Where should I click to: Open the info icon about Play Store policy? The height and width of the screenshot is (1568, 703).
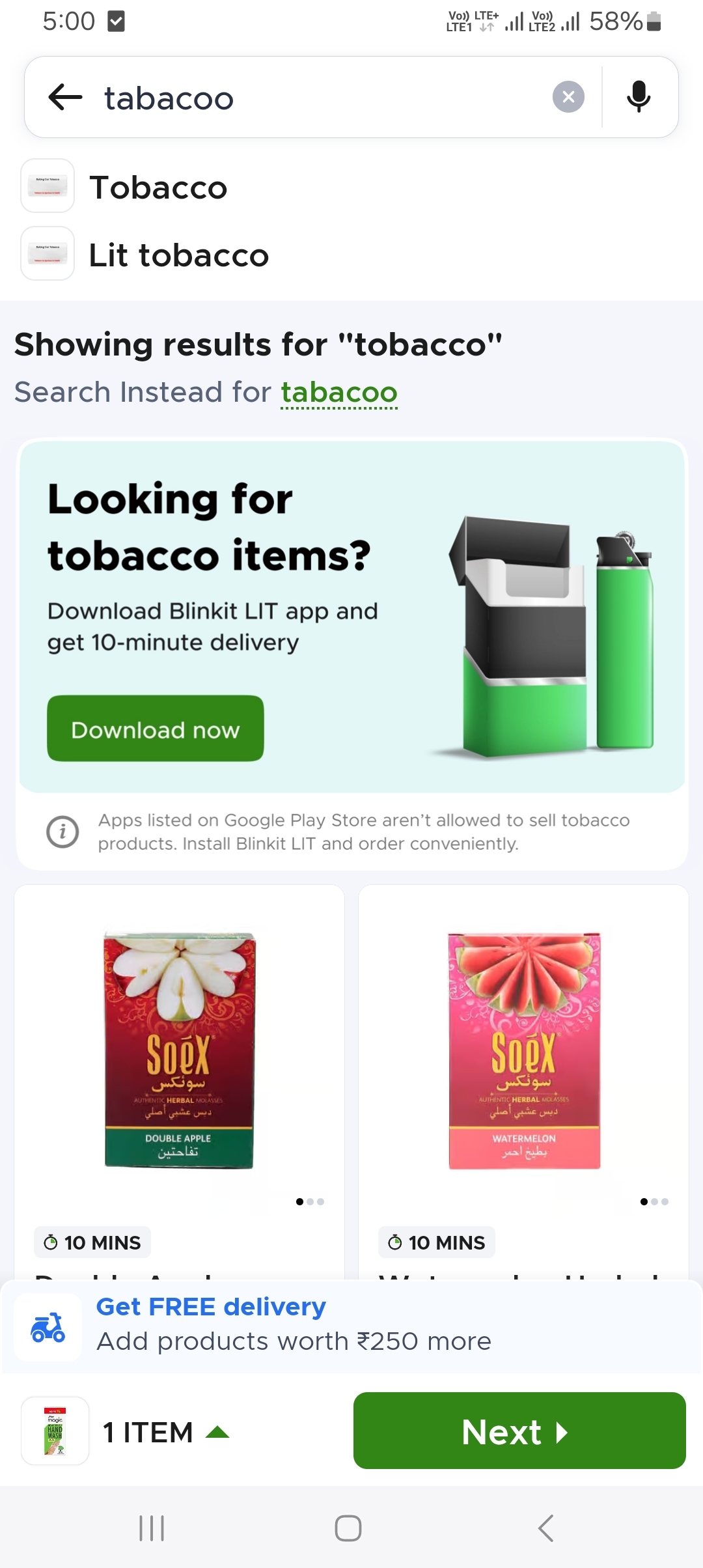pos(62,832)
